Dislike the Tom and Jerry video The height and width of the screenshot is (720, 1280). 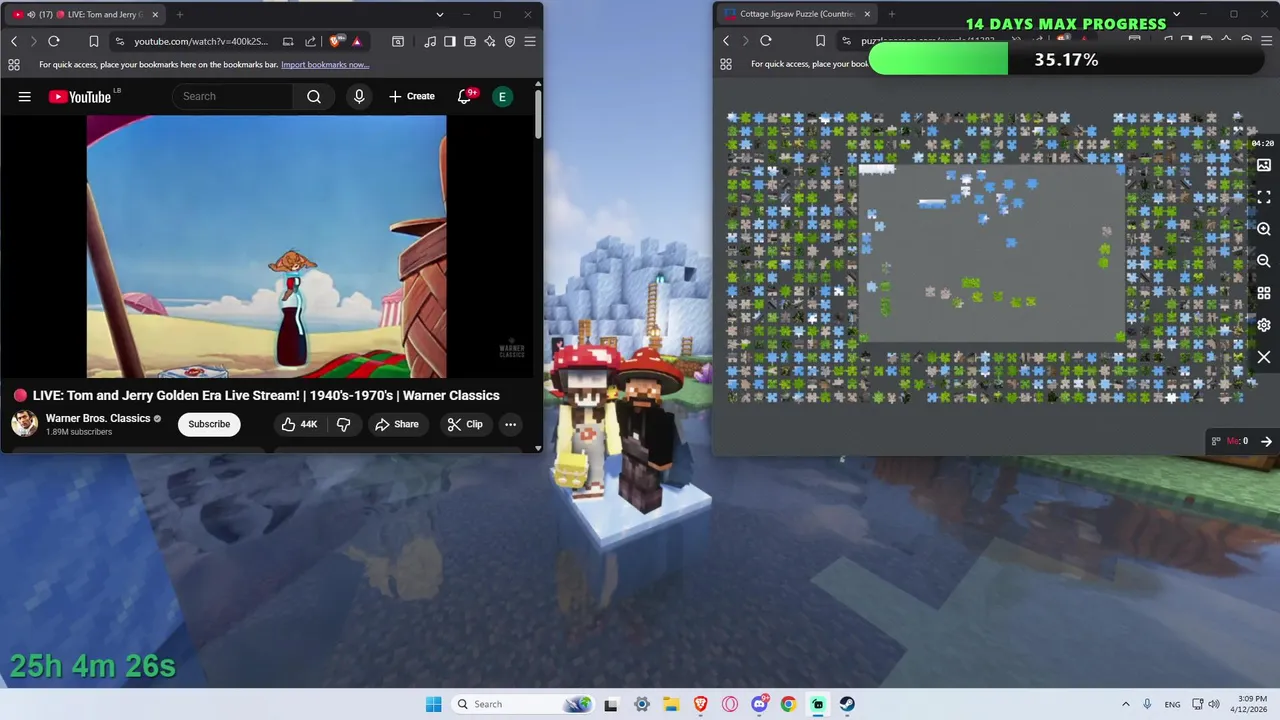click(x=343, y=424)
